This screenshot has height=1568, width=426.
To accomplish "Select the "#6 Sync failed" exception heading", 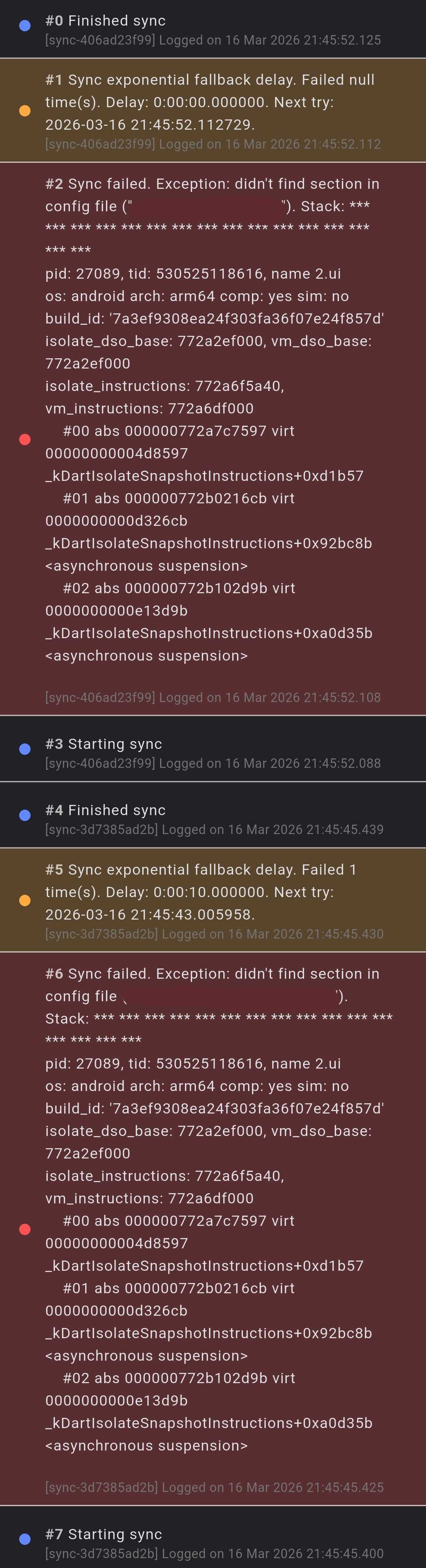I will coord(212,974).
